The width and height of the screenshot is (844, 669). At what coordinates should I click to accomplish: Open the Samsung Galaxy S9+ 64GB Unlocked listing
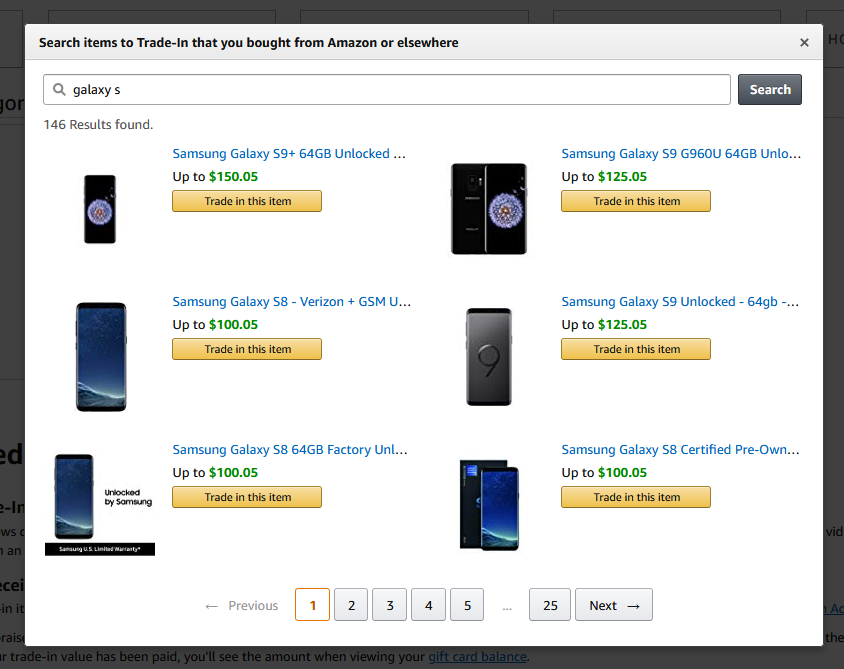click(x=289, y=153)
